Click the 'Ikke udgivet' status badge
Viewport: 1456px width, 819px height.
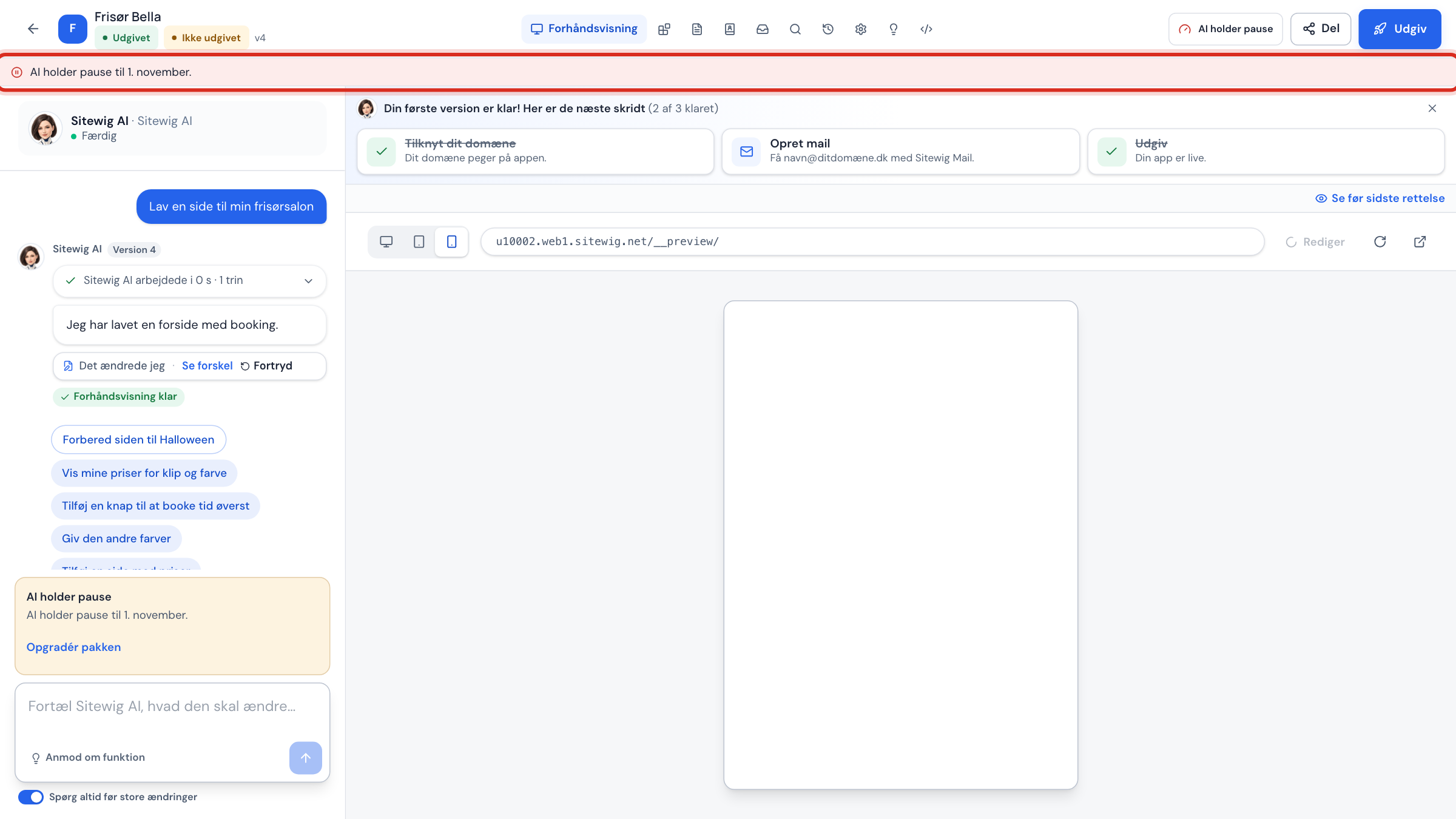pyautogui.click(x=206, y=38)
